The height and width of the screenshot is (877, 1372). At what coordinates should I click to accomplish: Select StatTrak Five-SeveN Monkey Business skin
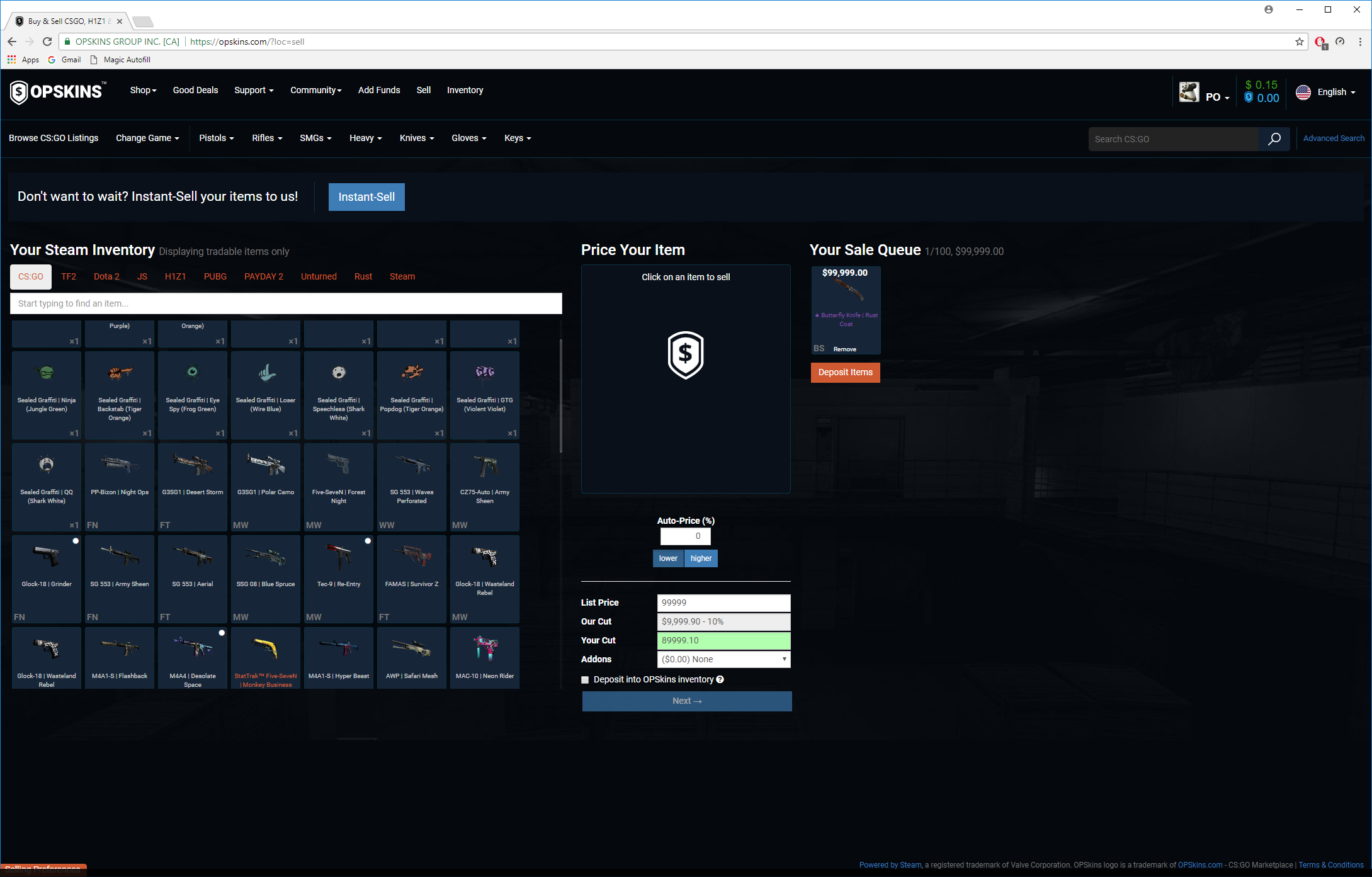tap(266, 658)
